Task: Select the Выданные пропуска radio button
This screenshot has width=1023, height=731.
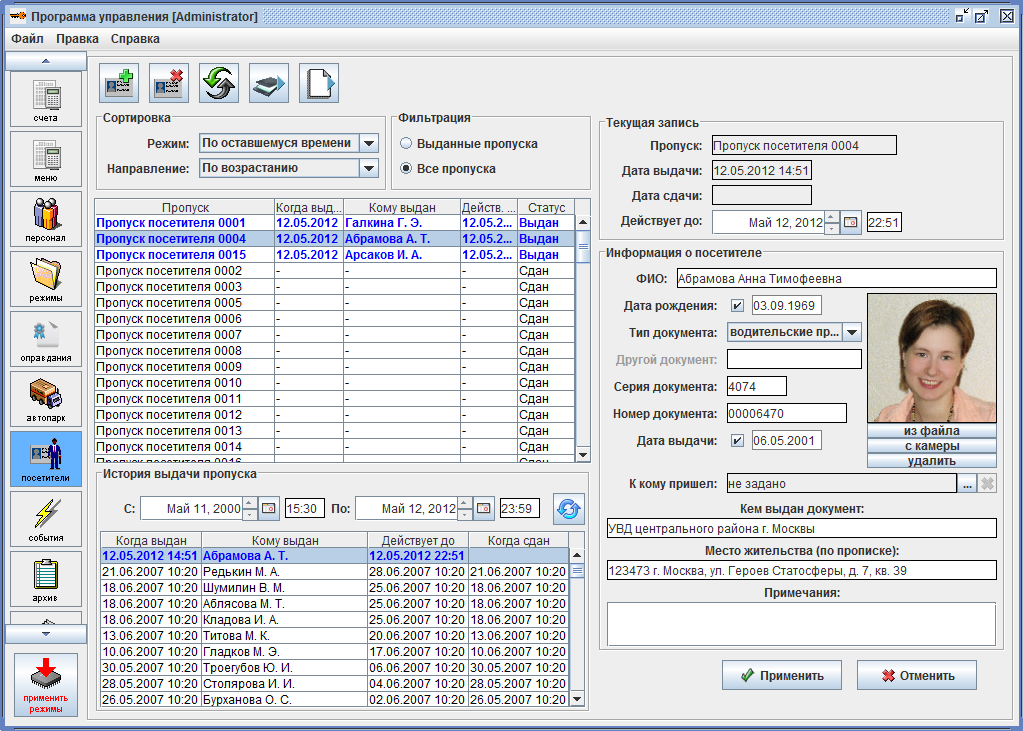Action: (x=407, y=144)
